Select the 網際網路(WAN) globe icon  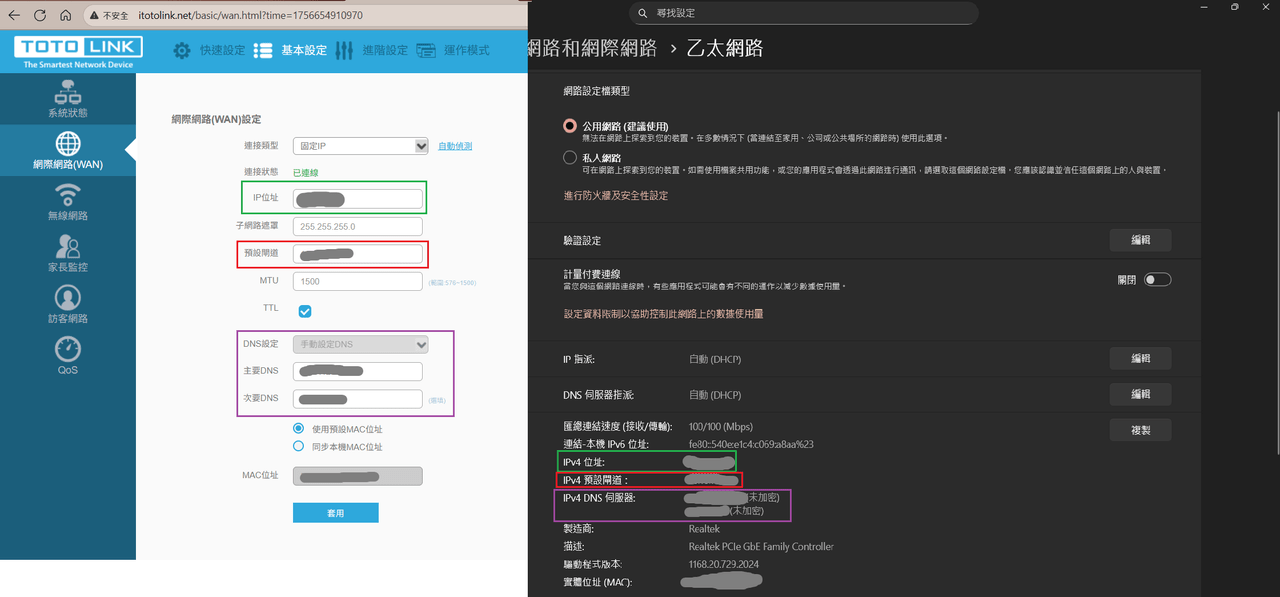click(x=68, y=143)
